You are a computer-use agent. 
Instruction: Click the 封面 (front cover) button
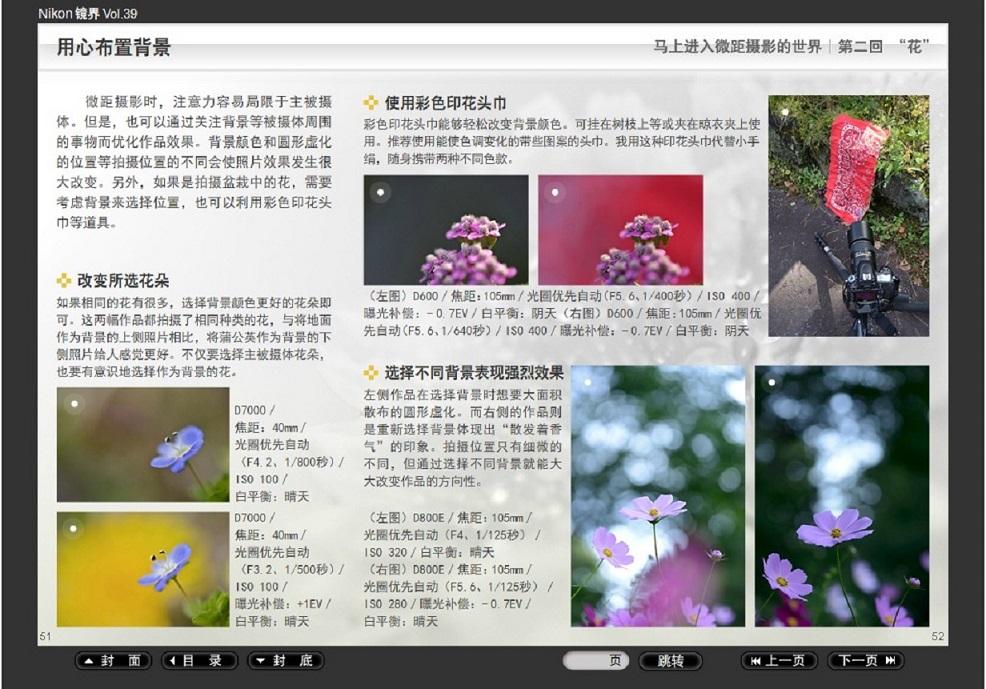pos(113,661)
